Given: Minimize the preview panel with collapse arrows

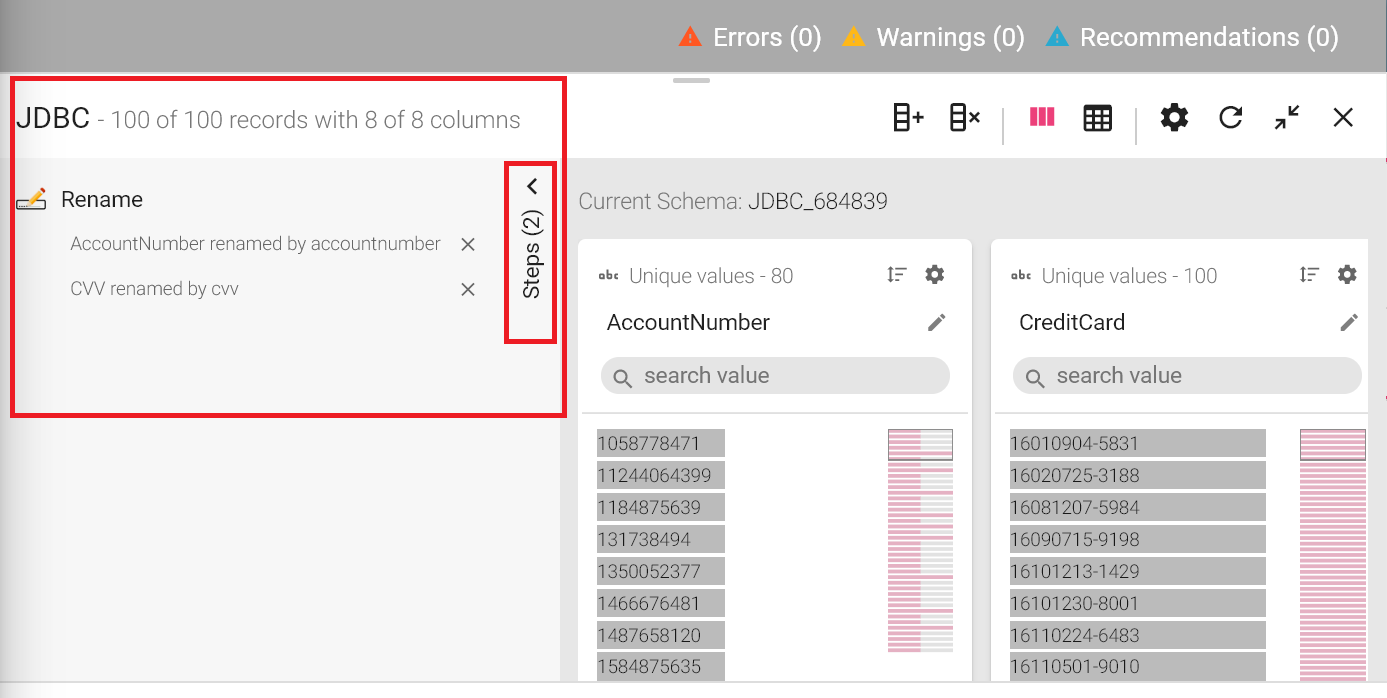Looking at the screenshot, I should click(x=1287, y=118).
